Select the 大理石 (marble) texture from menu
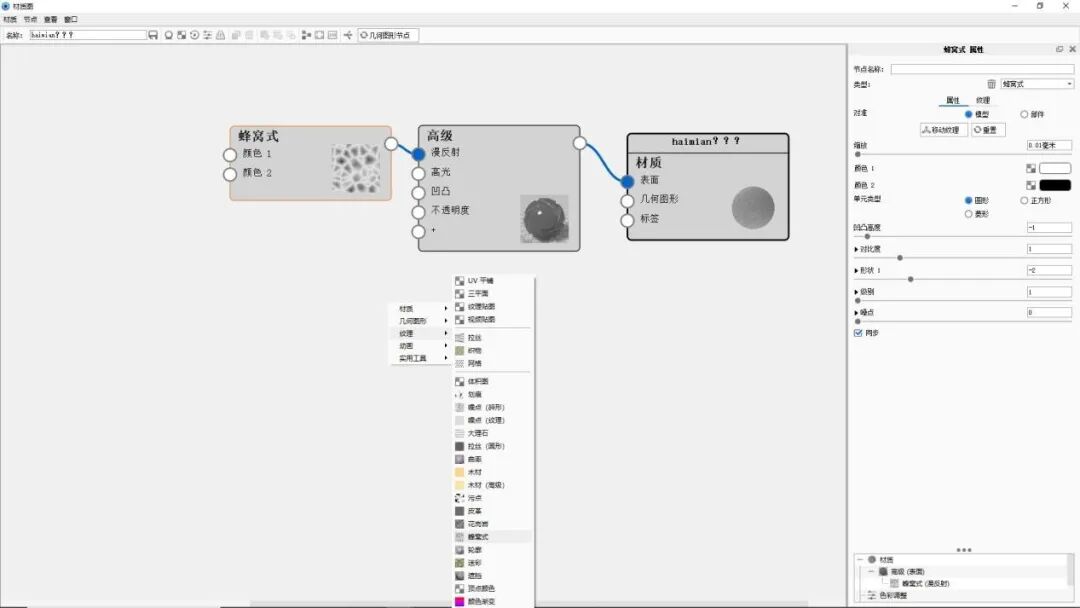The width and height of the screenshot is (1080, 608). click(477, 433)
